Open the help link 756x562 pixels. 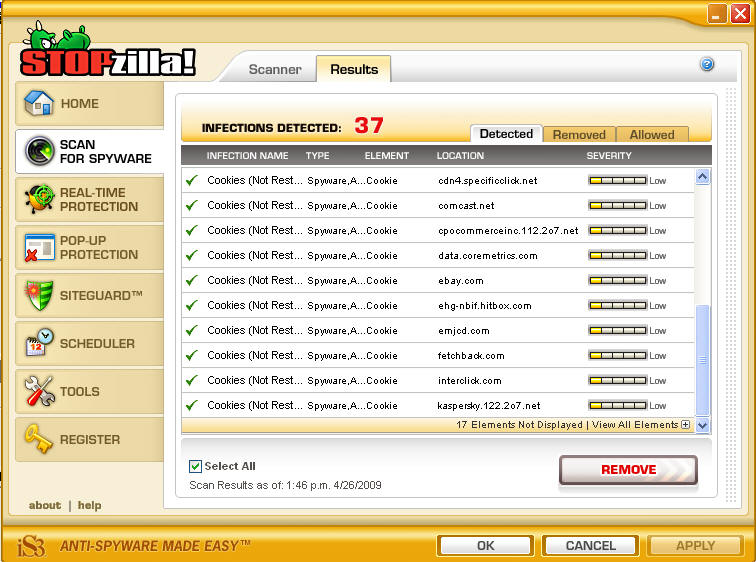point(90,505)
